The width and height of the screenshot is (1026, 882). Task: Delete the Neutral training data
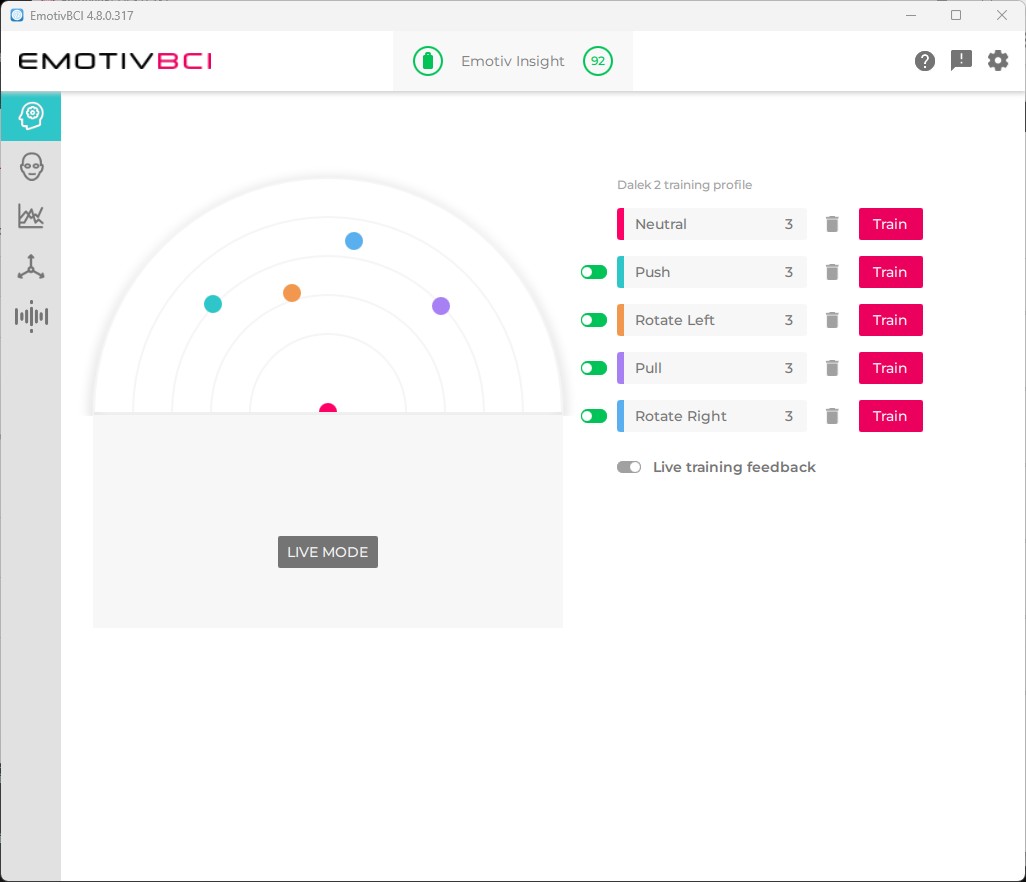tap(832, 224)
